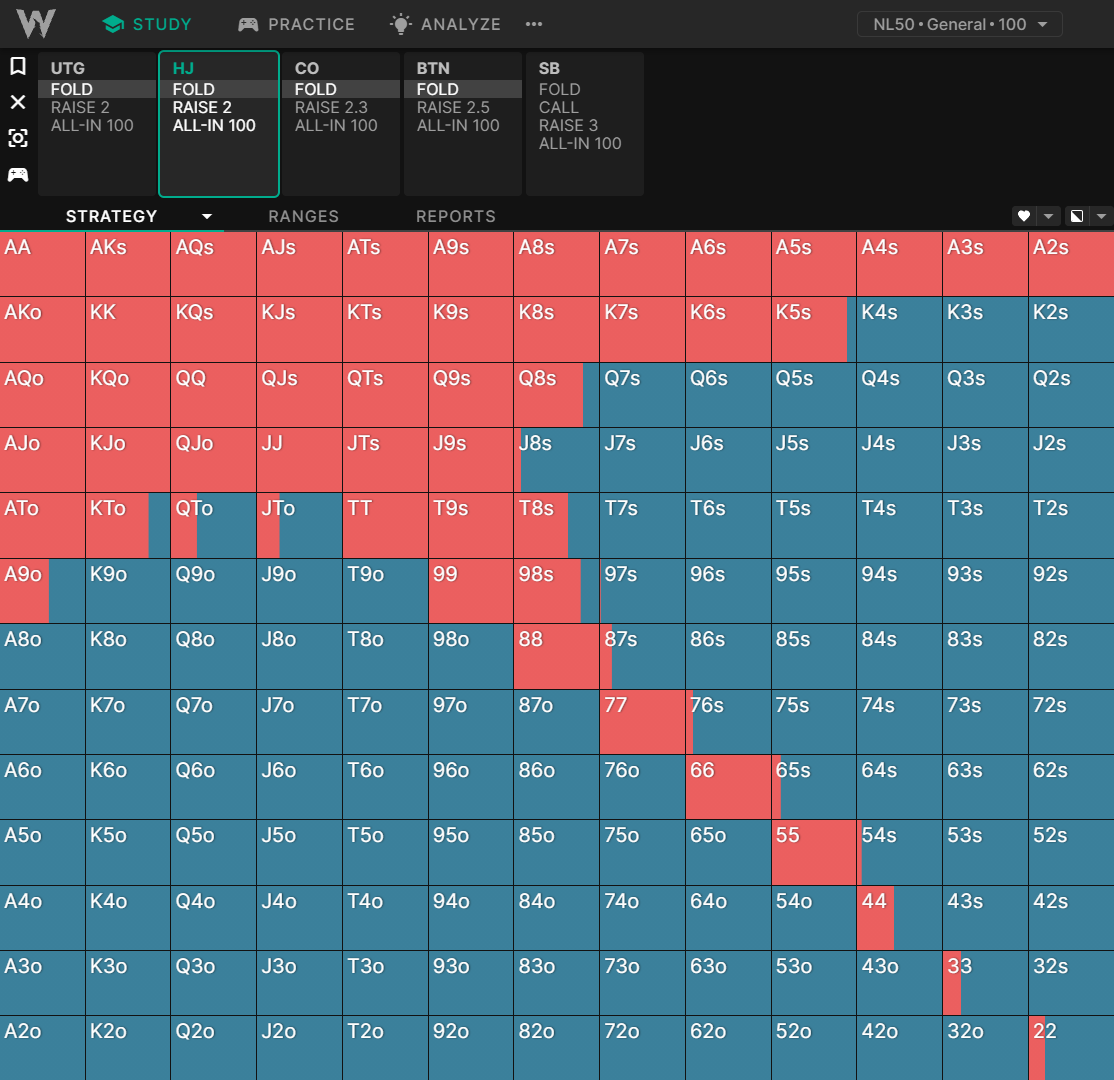Click the screenshot capture icon in sidebar
Screen dimensions: 1114x1080
[17, 138]
